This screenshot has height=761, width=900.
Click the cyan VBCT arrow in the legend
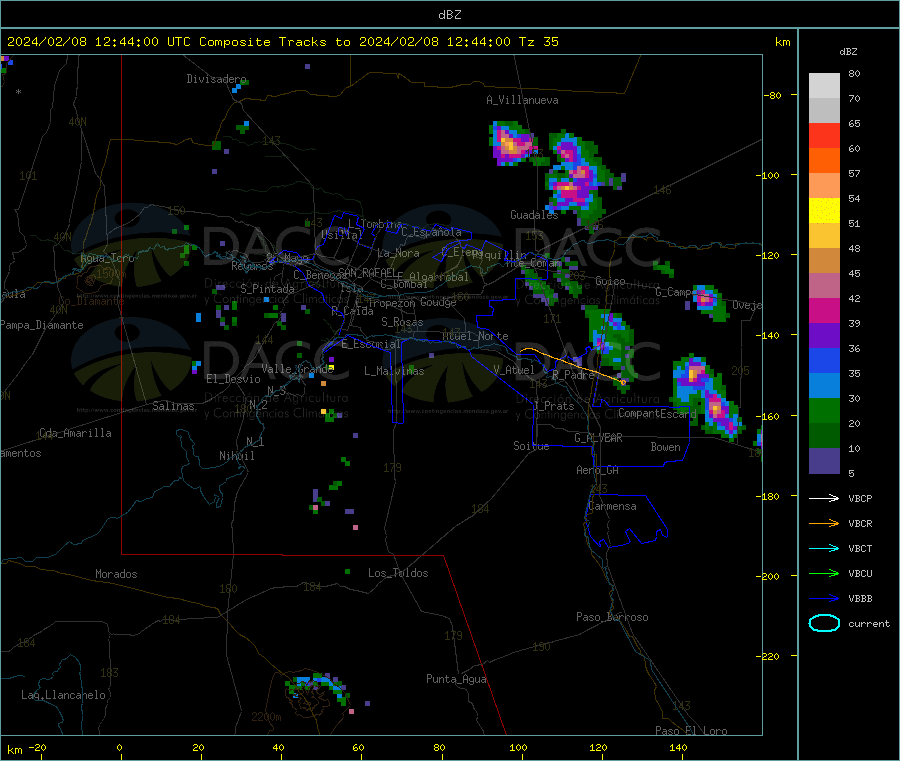pos(824,549)
